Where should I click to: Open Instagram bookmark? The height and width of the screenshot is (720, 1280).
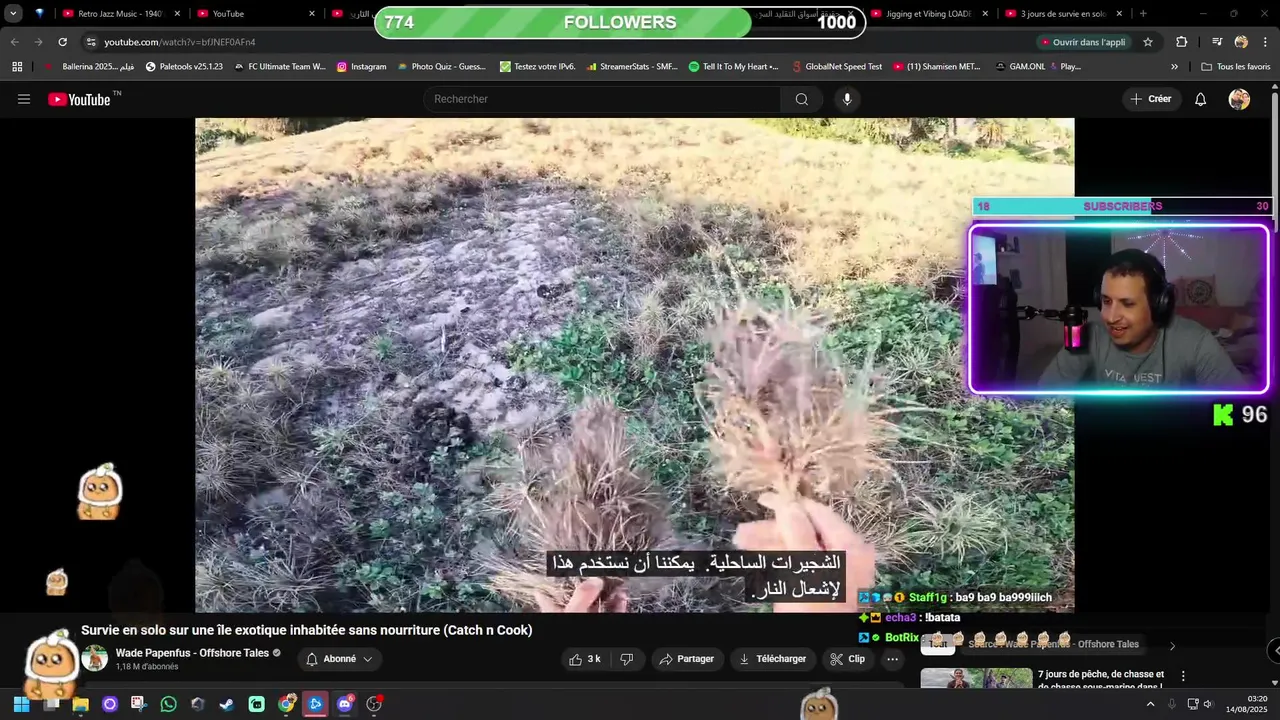click(x=361, y=67)
